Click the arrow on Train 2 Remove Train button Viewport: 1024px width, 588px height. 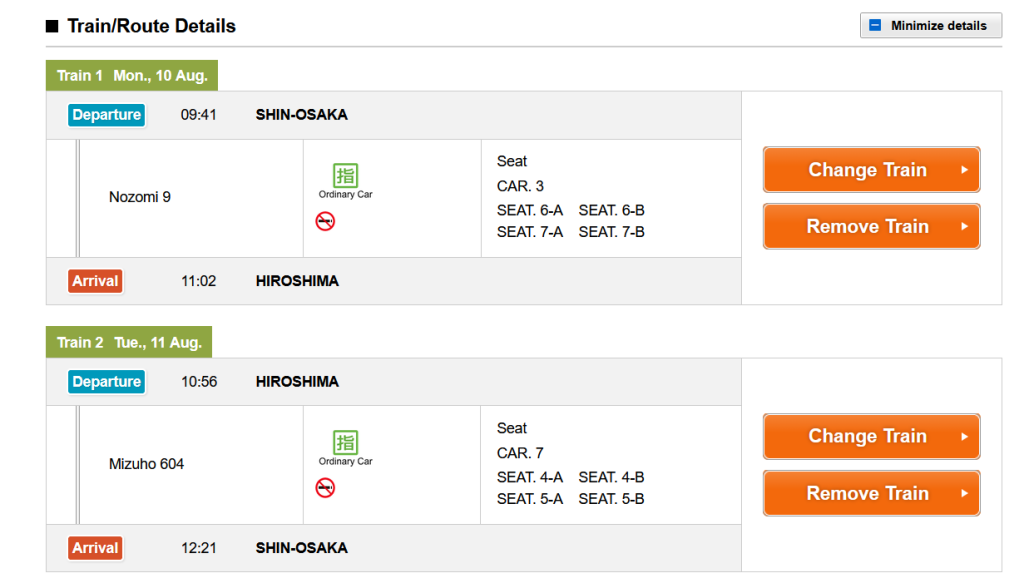pos(965,493)
